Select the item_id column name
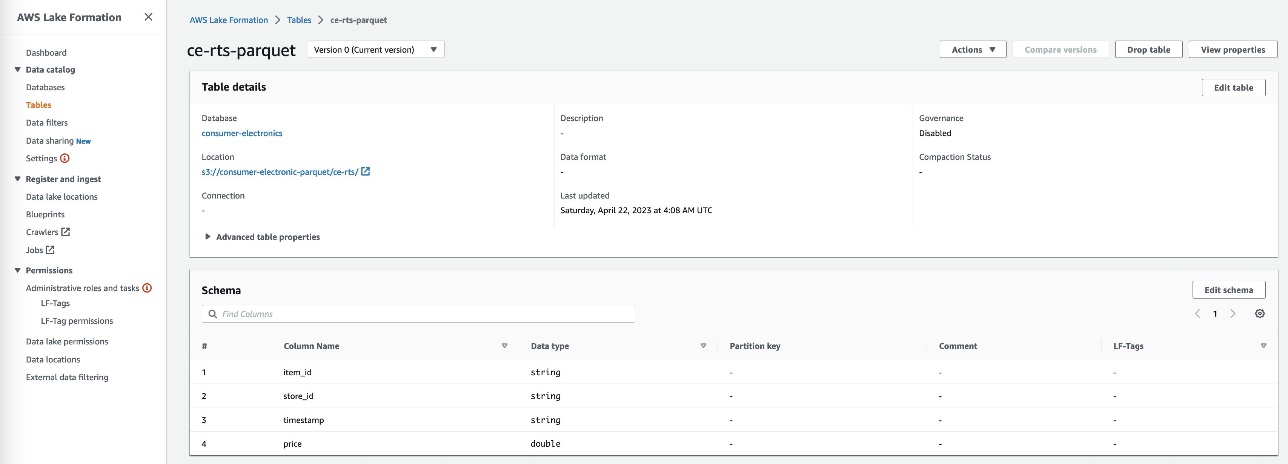The height and width of the screenshot is (464, 1288). (298, 372)
